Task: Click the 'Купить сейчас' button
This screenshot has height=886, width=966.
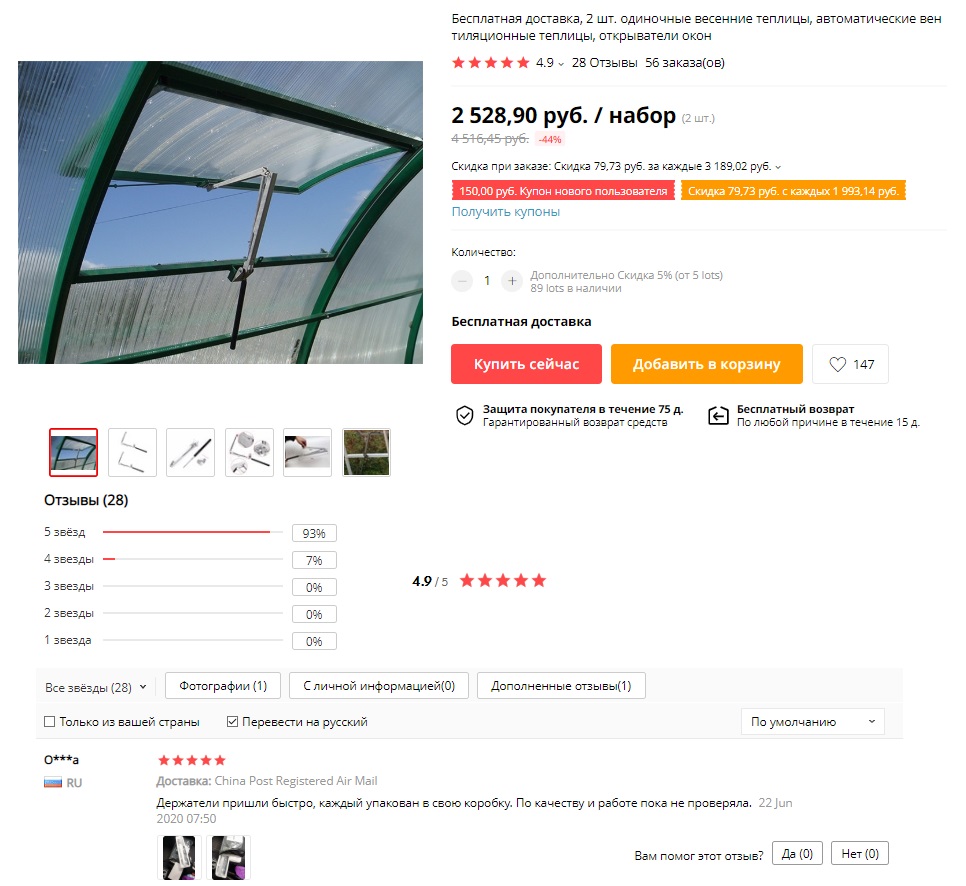Action: point(526,364)
